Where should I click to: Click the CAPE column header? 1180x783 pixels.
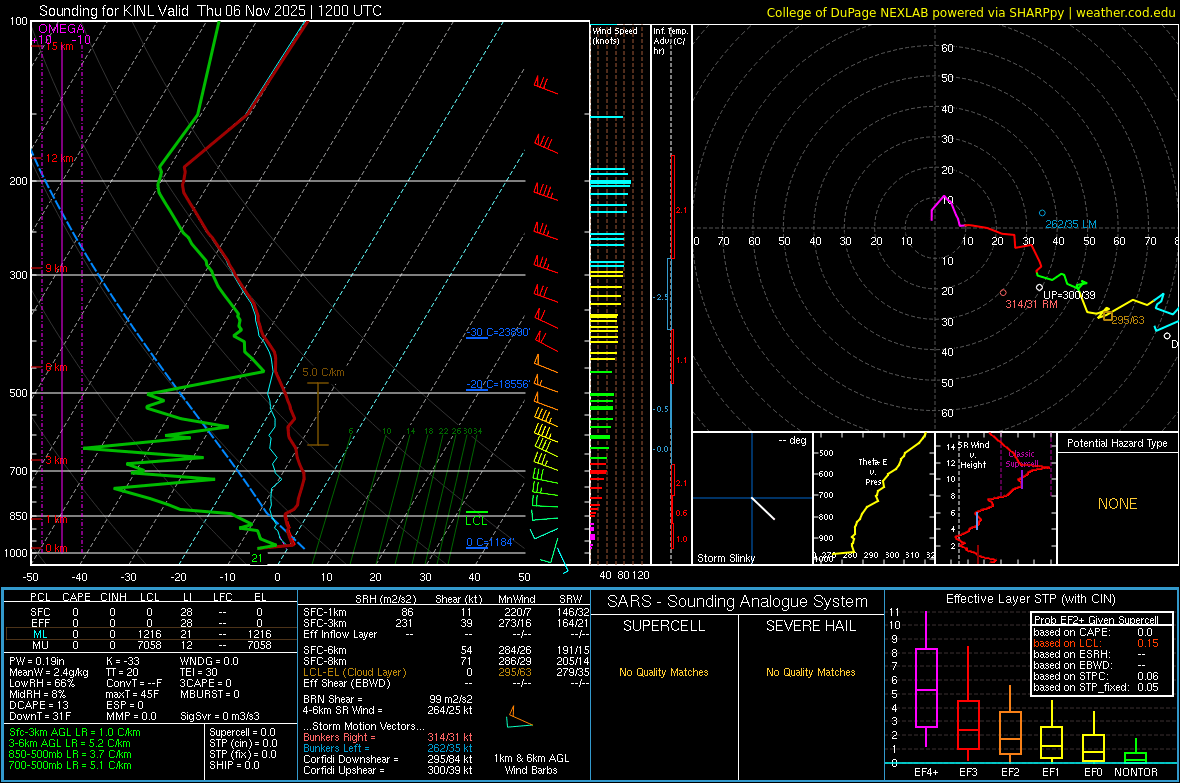76,597
